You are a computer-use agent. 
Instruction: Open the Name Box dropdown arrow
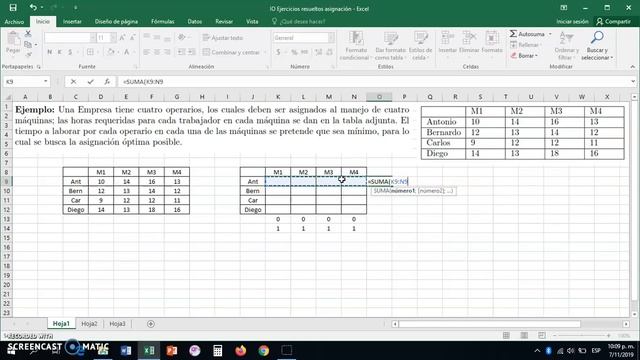[x=46, y=82]
